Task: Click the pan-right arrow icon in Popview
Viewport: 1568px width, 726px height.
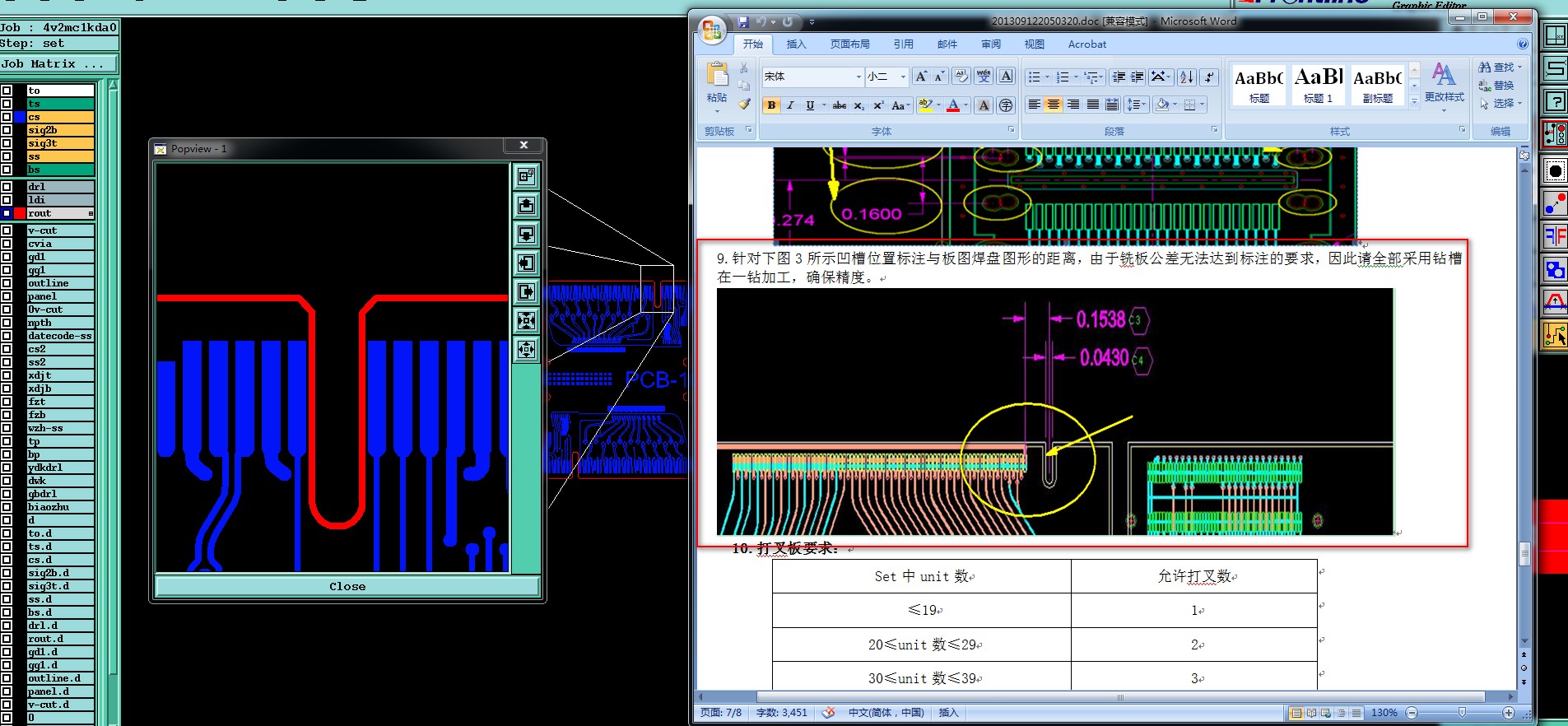Action: [526, 291]
